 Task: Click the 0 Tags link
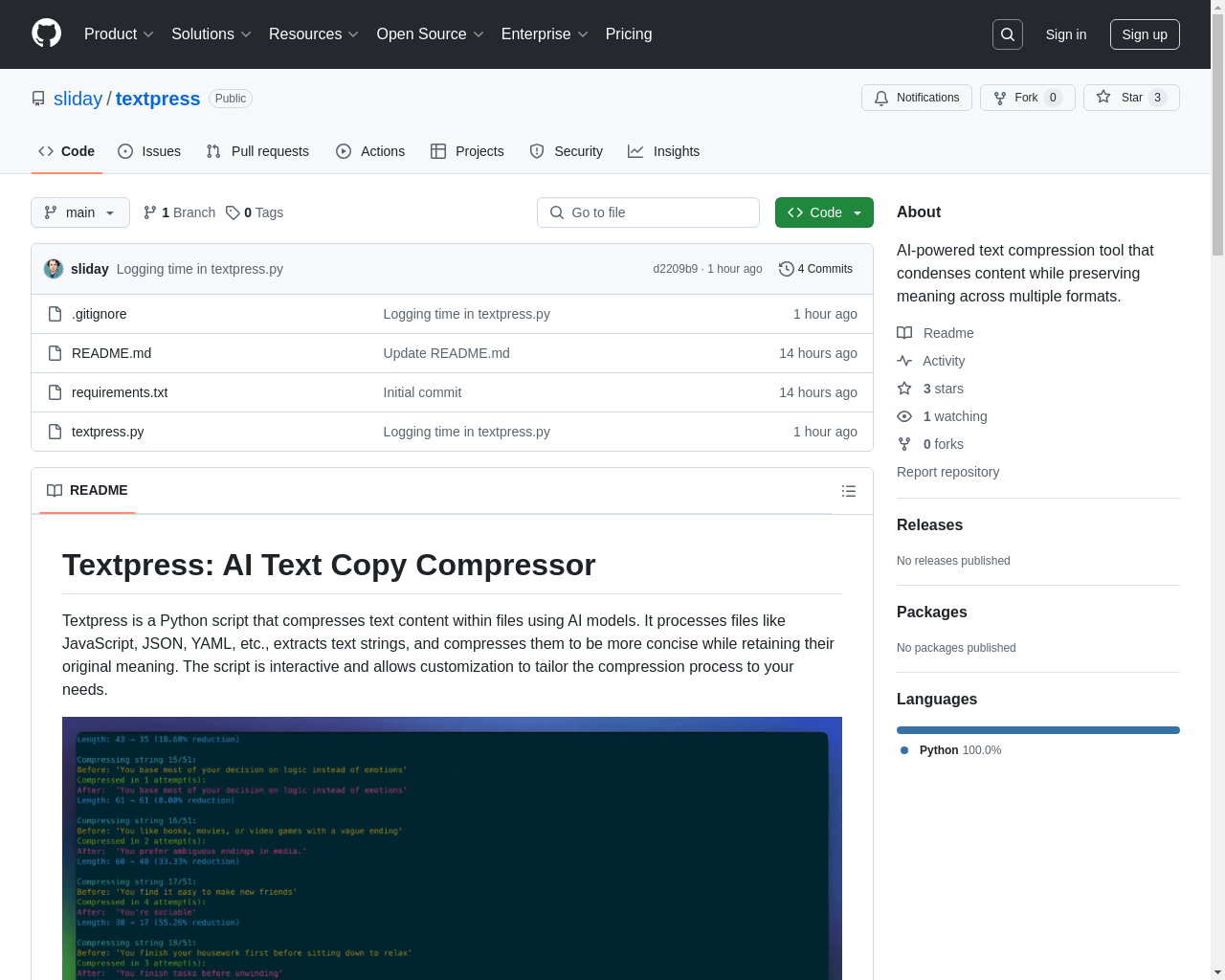pyautogui.click(x=255, y=212)
